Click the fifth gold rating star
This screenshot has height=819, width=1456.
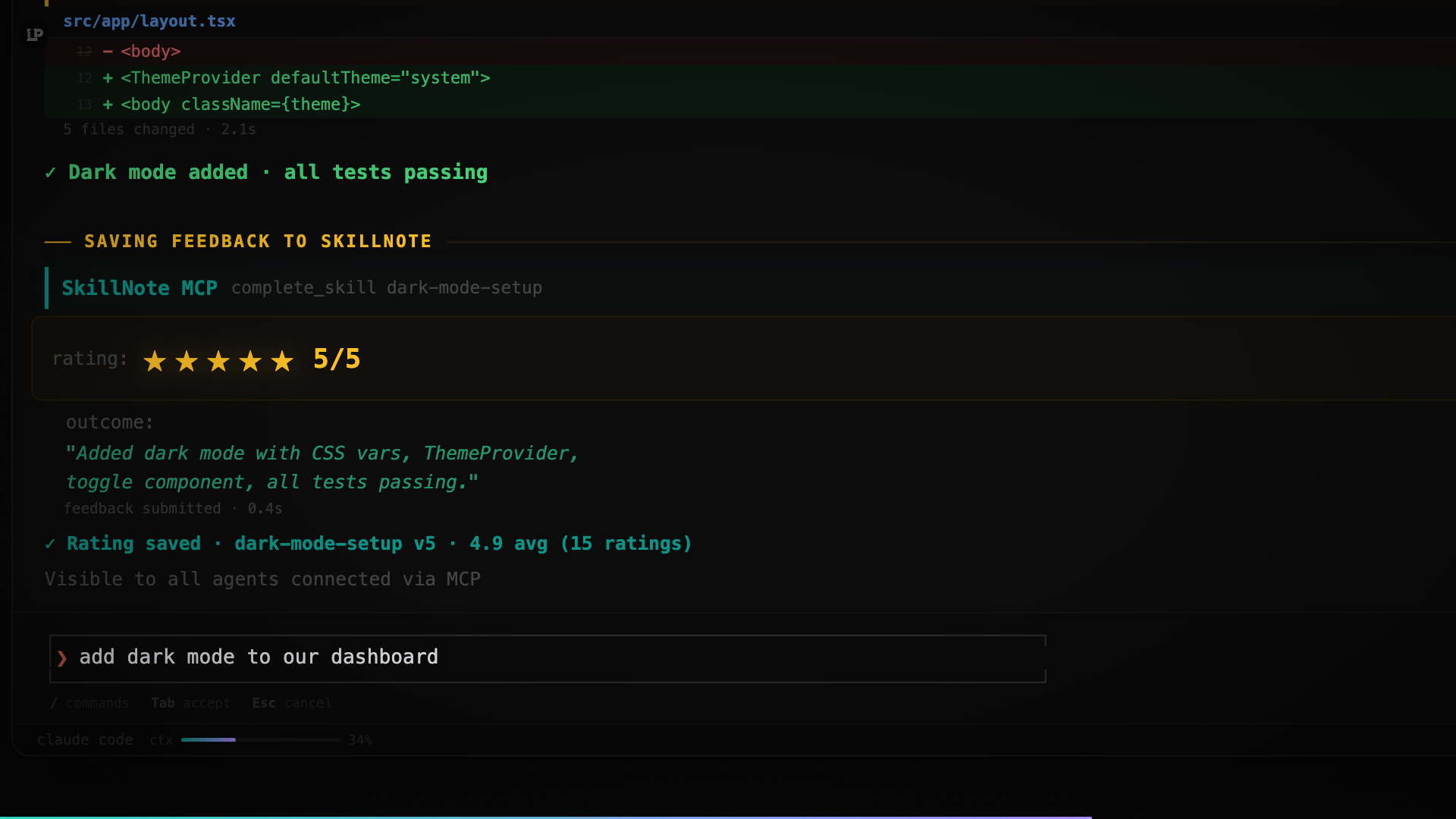click(x=282, y=361)
